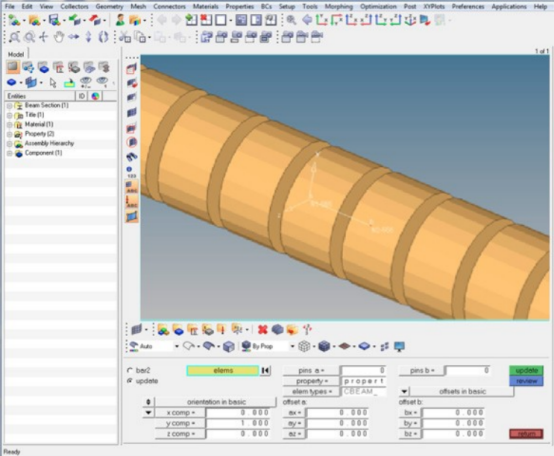Click the horizontal rotate arrows icon

click(x=73, y=37)
